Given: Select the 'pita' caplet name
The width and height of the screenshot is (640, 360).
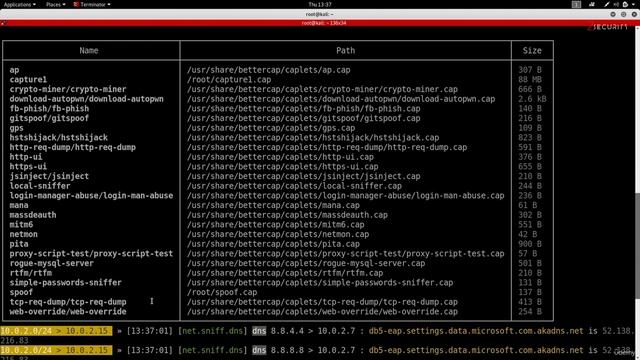Looking at the screenshot, I should point(19,244).
